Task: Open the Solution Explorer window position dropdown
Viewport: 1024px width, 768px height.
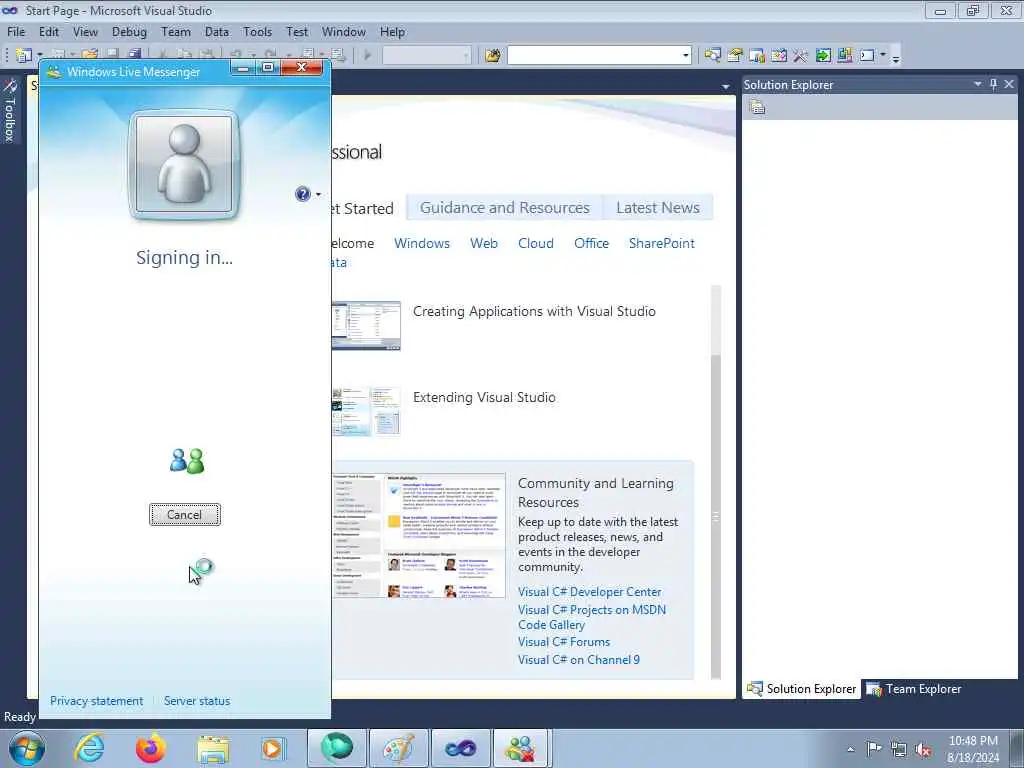Action: [x=978, y=84]
